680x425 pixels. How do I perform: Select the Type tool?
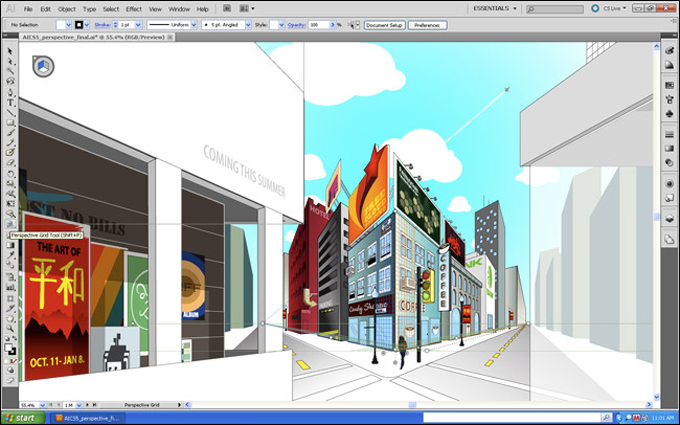10,103
